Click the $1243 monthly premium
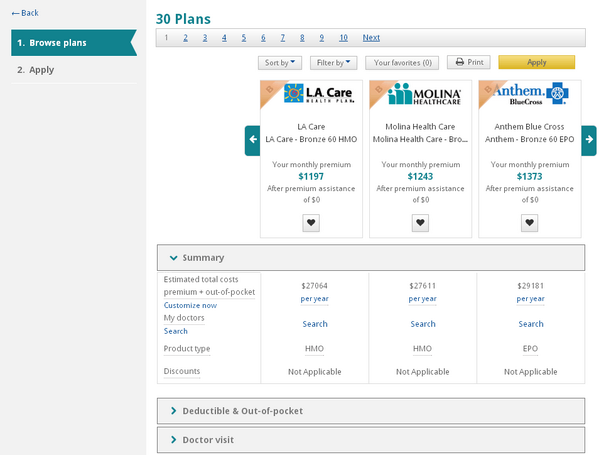The width and height of the screenshot is (599, 455). [420, 176]
